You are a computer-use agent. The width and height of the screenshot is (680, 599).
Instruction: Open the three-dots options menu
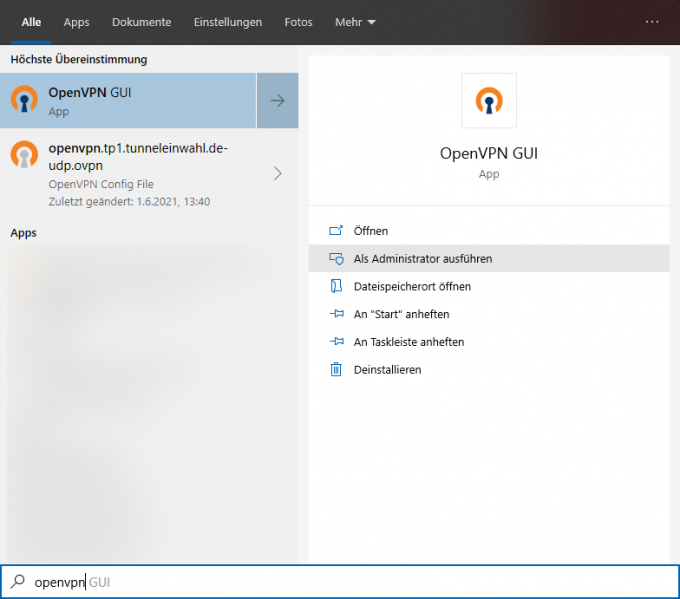pos(652,22)
